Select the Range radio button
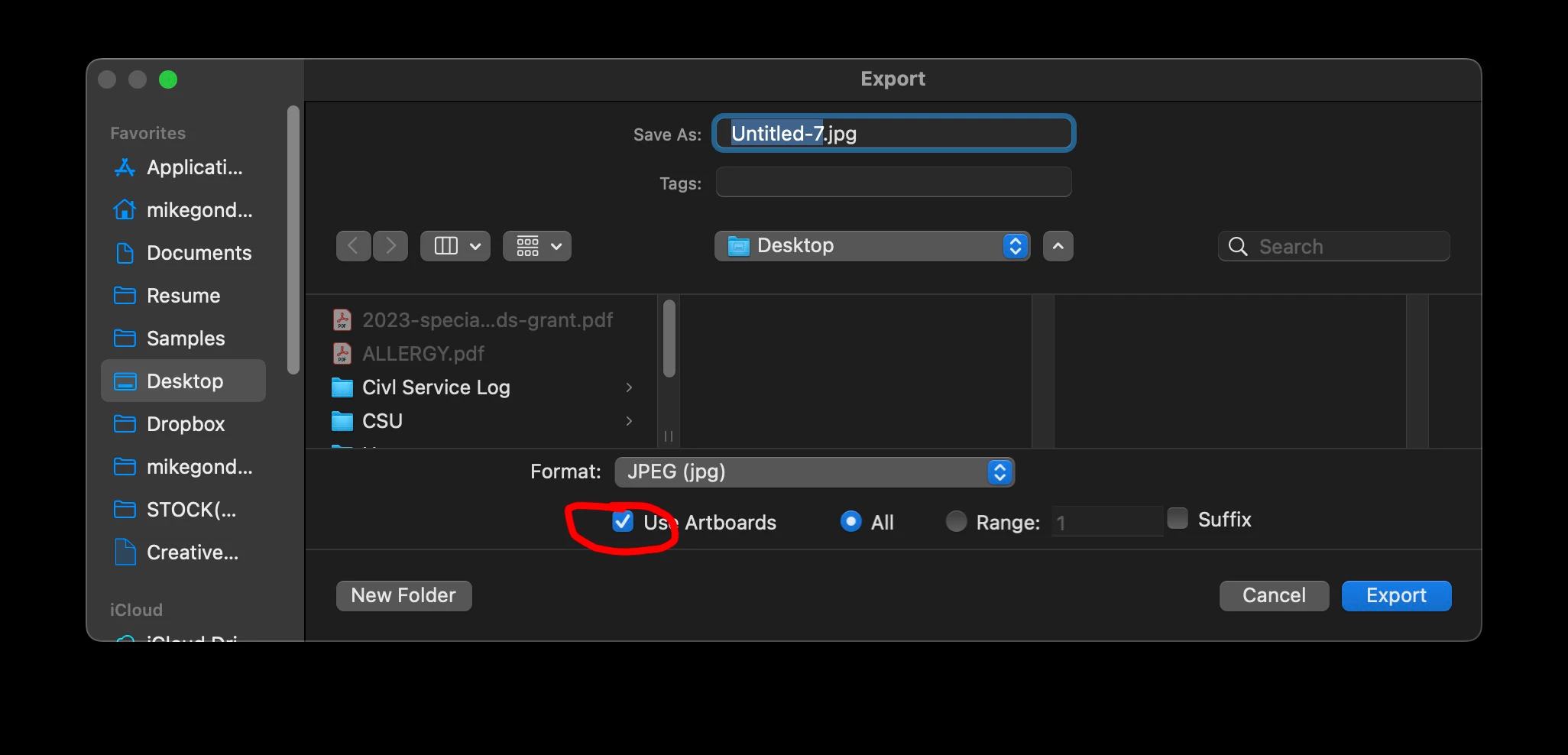This screenshot has height=755, width=1568. [956, 521]
